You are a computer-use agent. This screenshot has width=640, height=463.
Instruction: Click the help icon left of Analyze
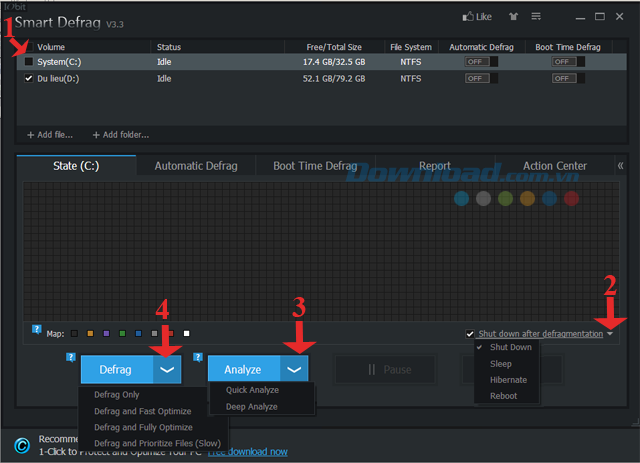point(199,357)
